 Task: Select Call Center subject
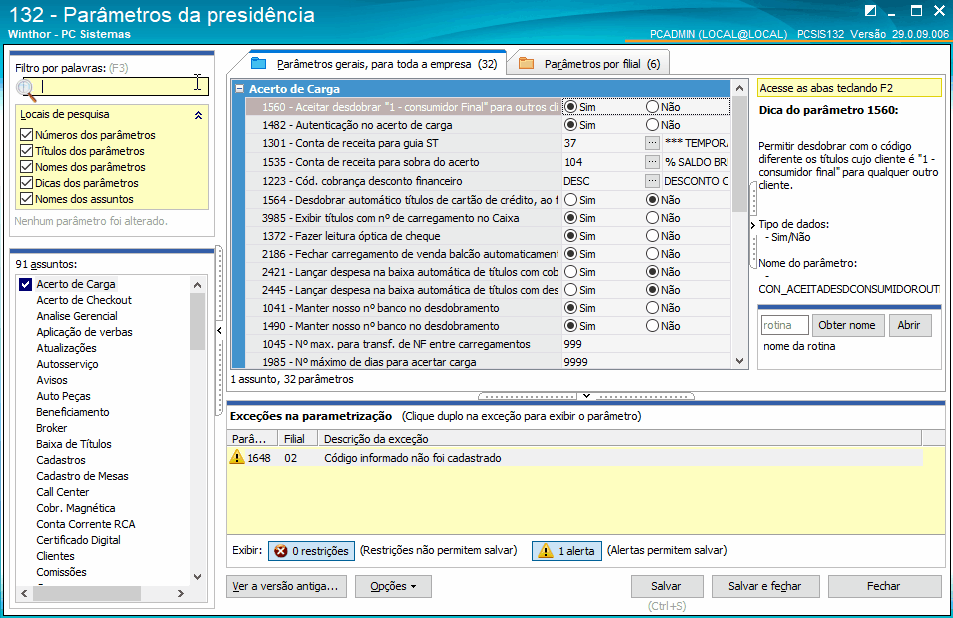[x=63, y=492]
